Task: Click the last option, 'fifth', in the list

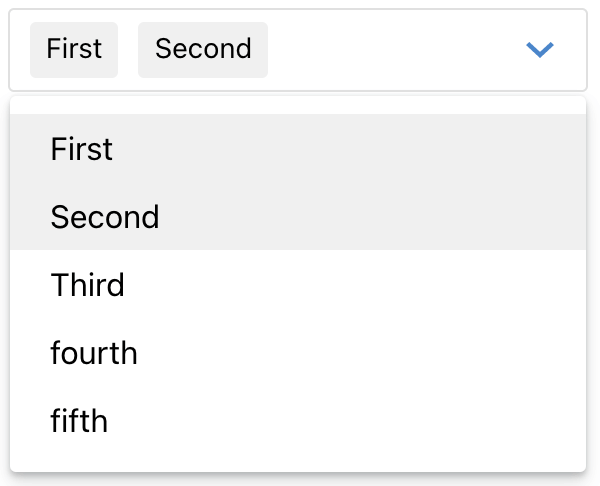Action: (x=79, y=421)
